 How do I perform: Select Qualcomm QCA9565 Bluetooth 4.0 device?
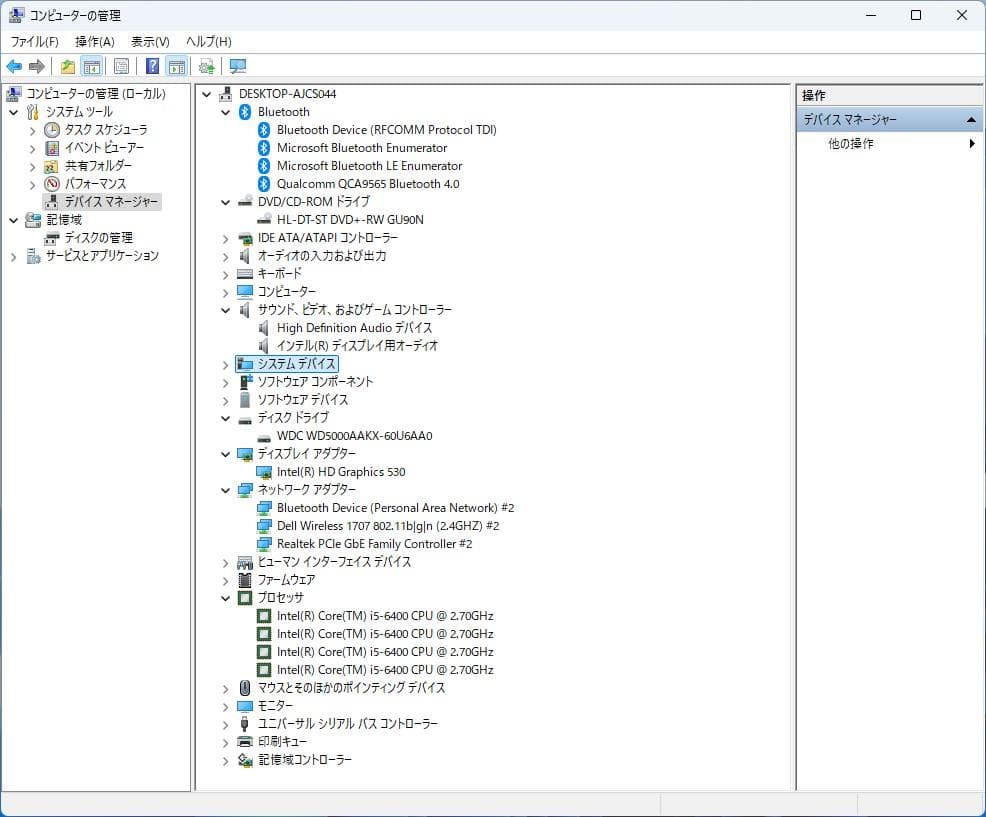tap(366, 183)
